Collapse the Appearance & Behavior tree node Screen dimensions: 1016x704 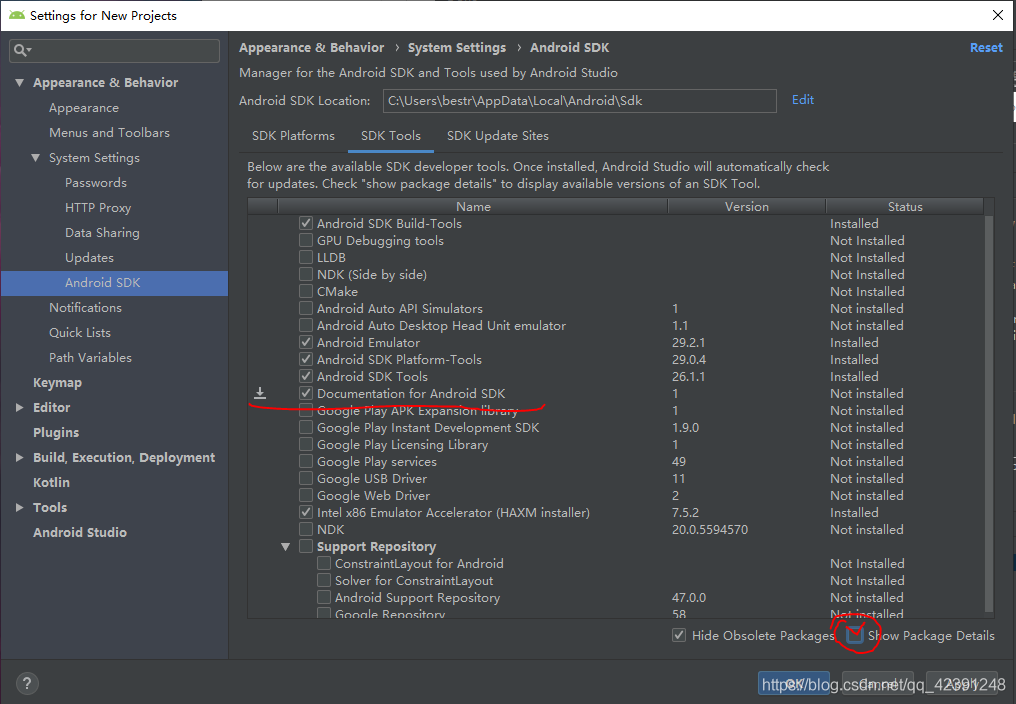20,82
